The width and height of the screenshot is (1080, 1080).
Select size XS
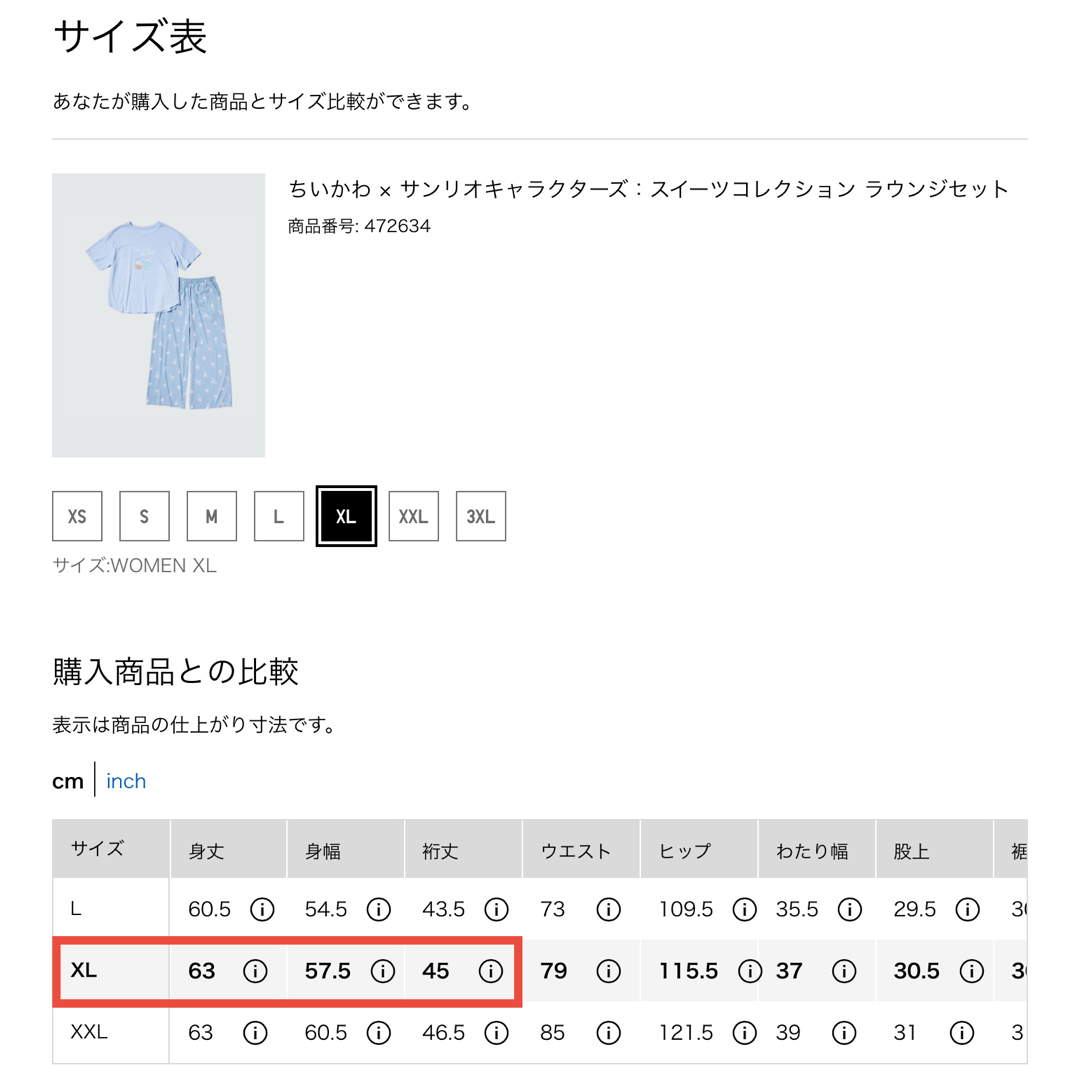[x=77, y=516]
